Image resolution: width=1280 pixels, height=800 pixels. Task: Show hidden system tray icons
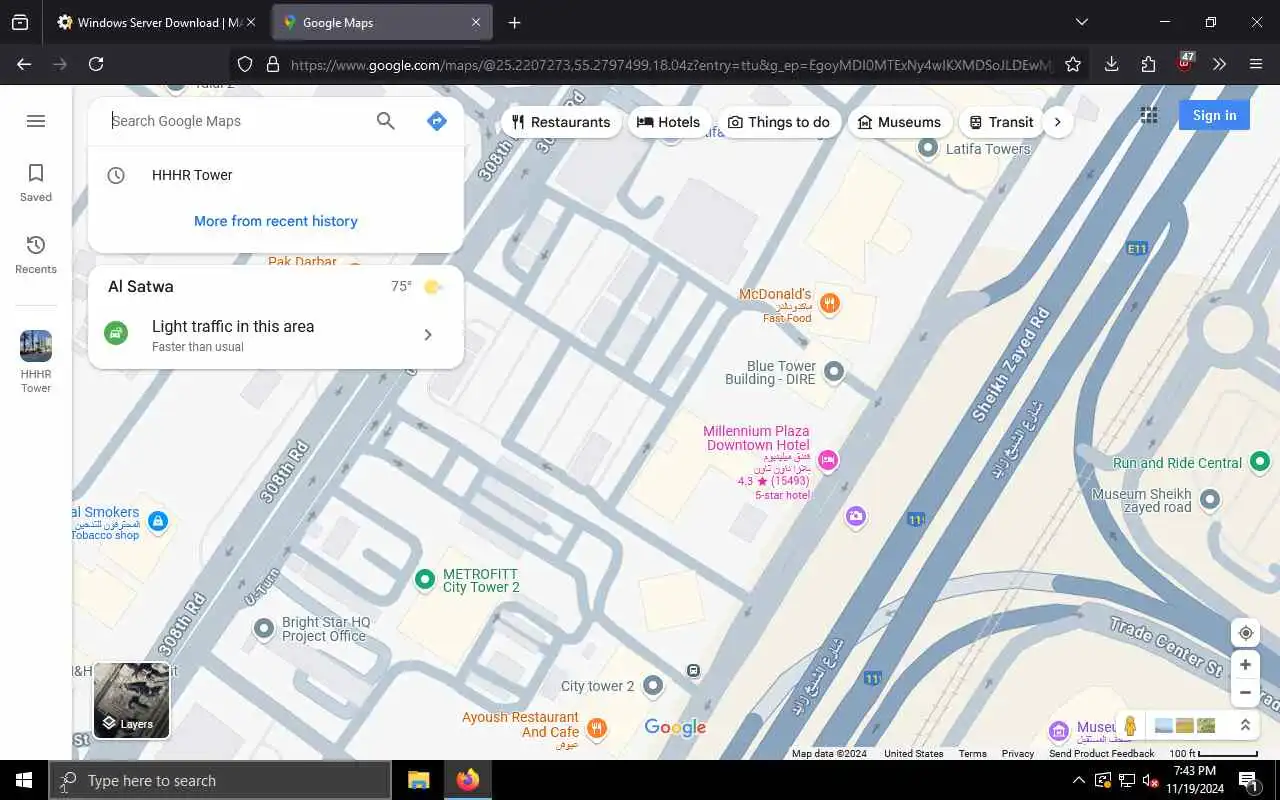[x=1078, y=780]
